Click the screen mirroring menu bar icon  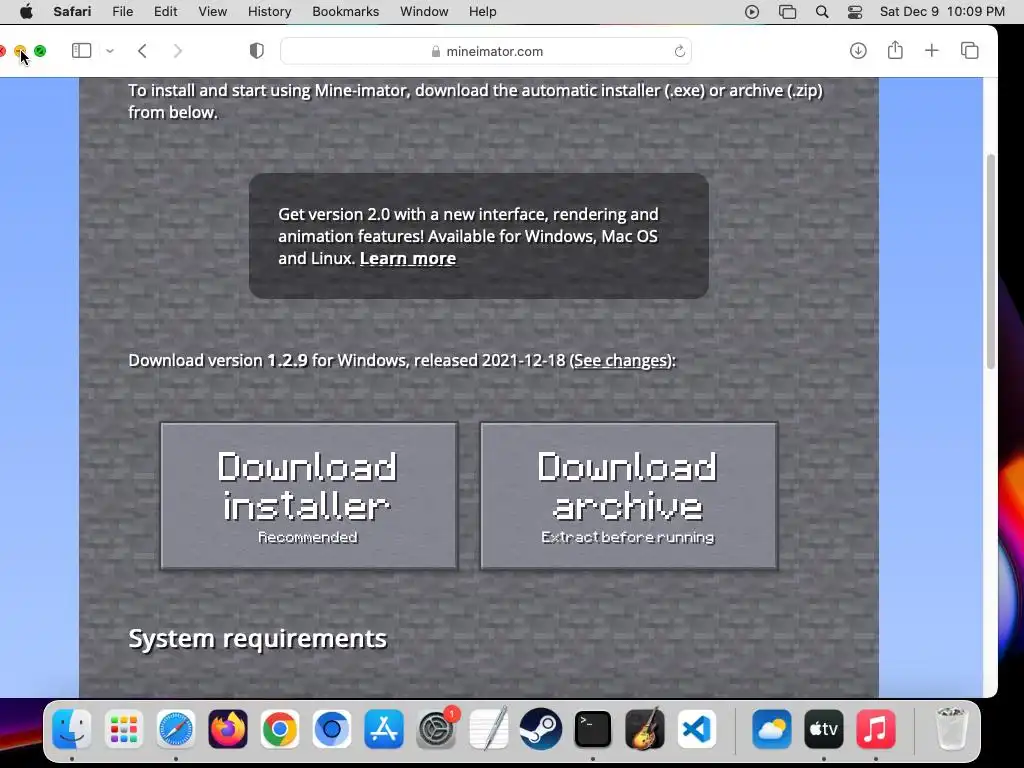coord(788,12)
